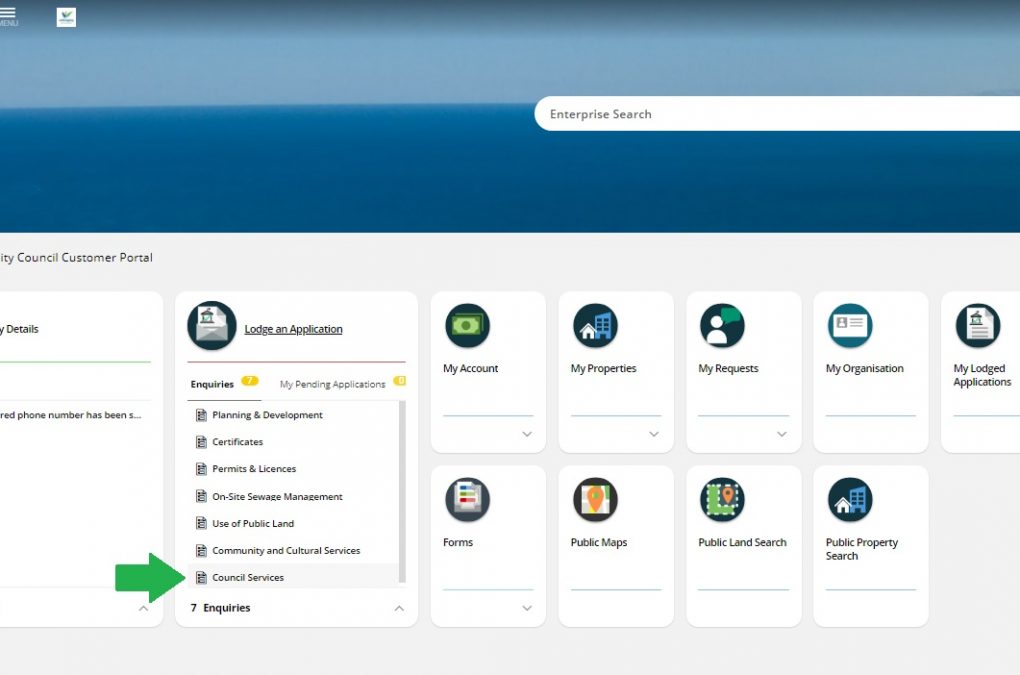Click the Forms icon
1020x675 pixels.
pyautogui.click(x=467, y=500)
